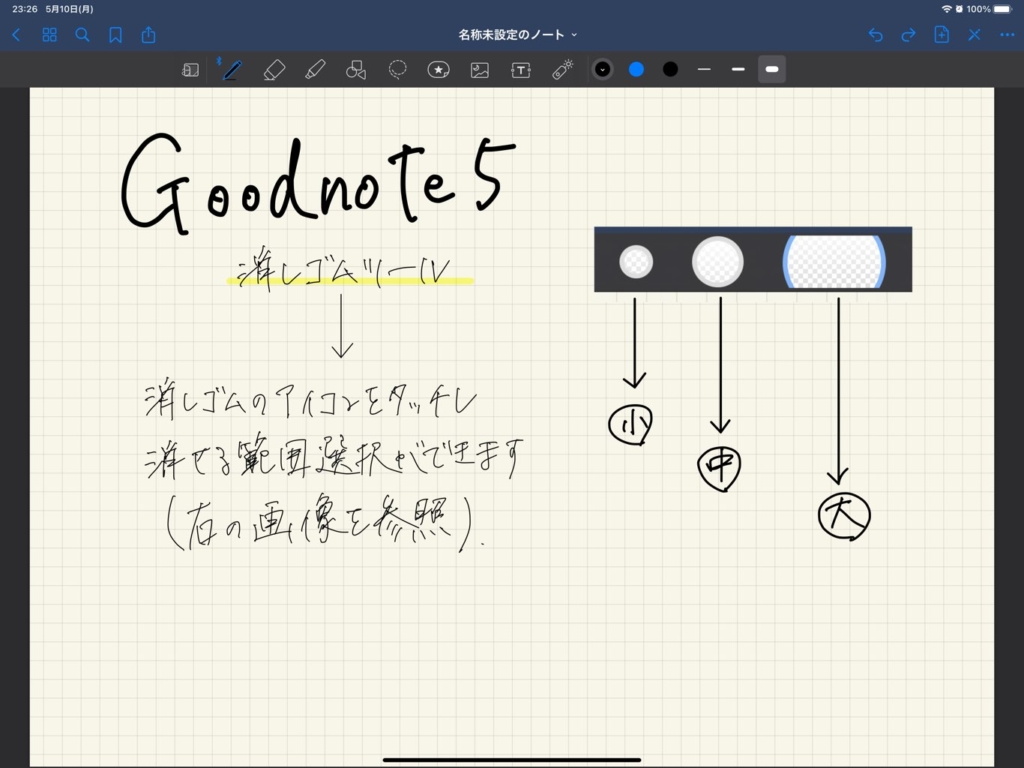
Task: Choose the black pen color
Action: pos(670,69)
